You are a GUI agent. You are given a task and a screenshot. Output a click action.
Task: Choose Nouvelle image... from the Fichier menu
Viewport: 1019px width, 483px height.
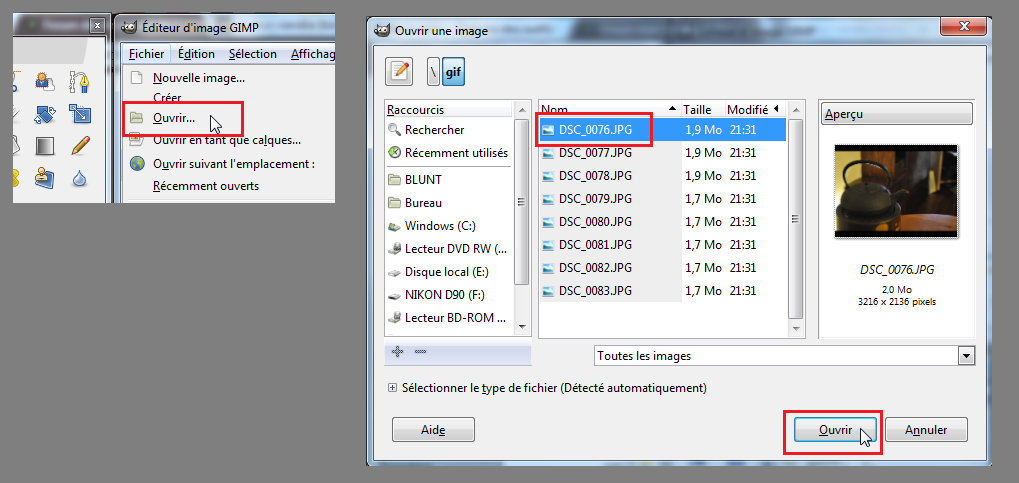click(199, 78)
